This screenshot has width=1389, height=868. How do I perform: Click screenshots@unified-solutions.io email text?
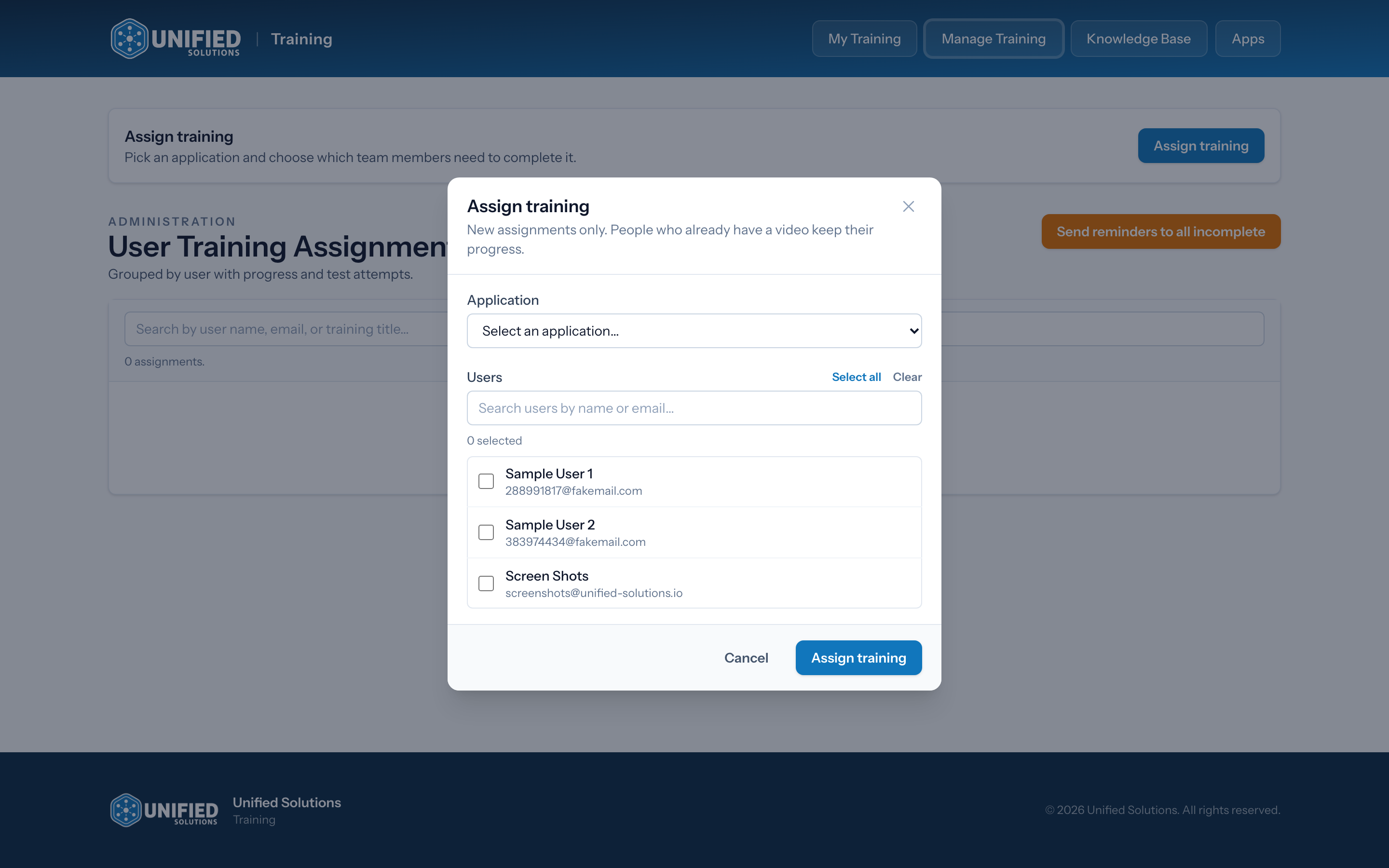pyautogui.click(x=594, y=593)
